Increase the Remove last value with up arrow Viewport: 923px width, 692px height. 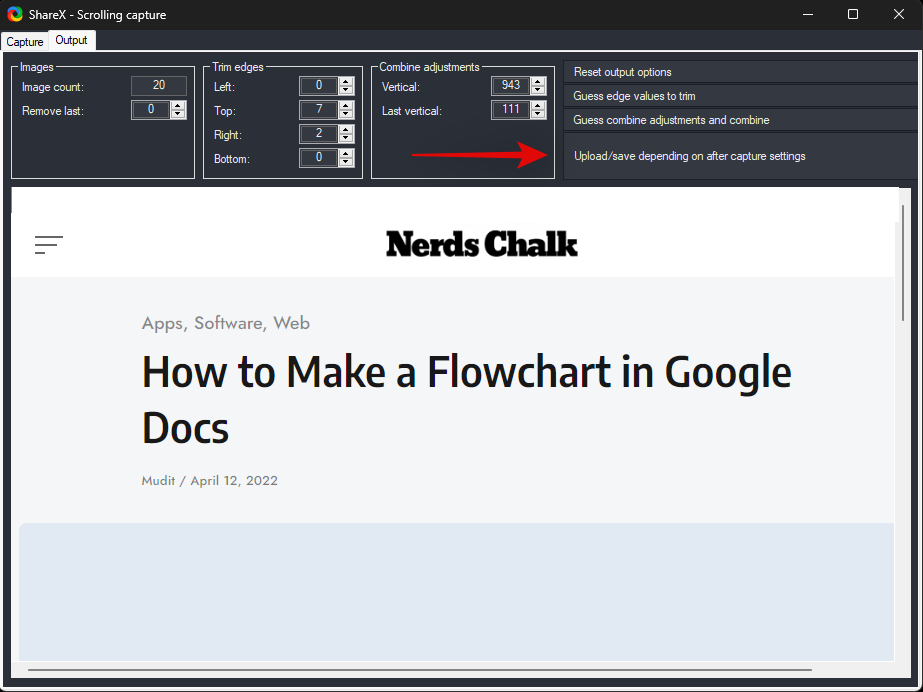click(178, 106)
